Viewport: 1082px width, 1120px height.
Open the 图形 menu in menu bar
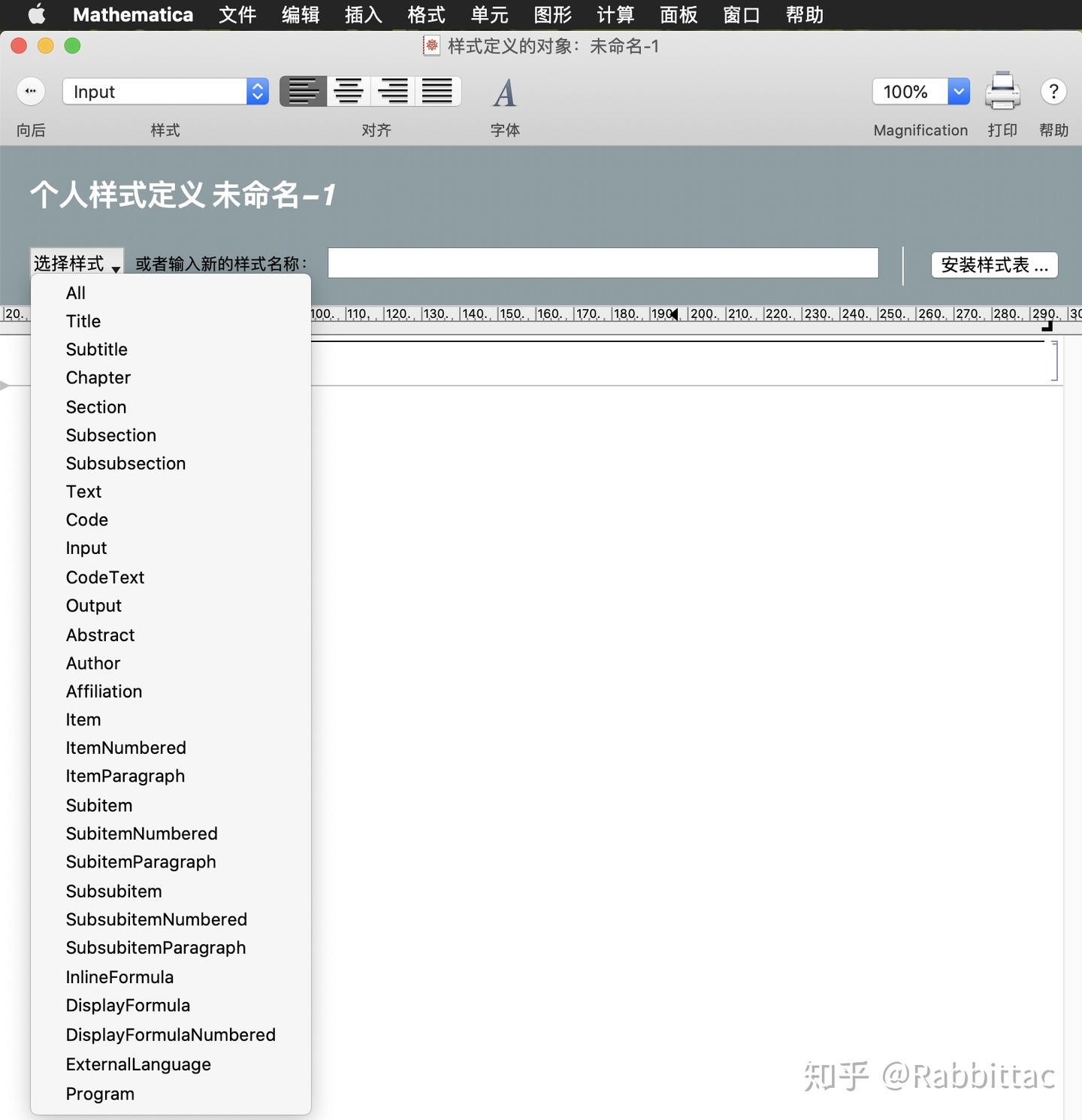coord(552,14)
